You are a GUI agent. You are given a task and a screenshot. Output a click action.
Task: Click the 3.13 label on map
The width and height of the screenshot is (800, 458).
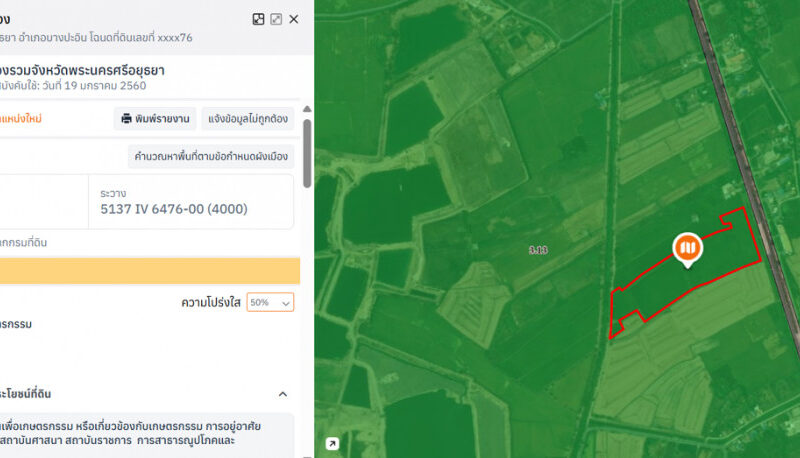coord(538,250)
